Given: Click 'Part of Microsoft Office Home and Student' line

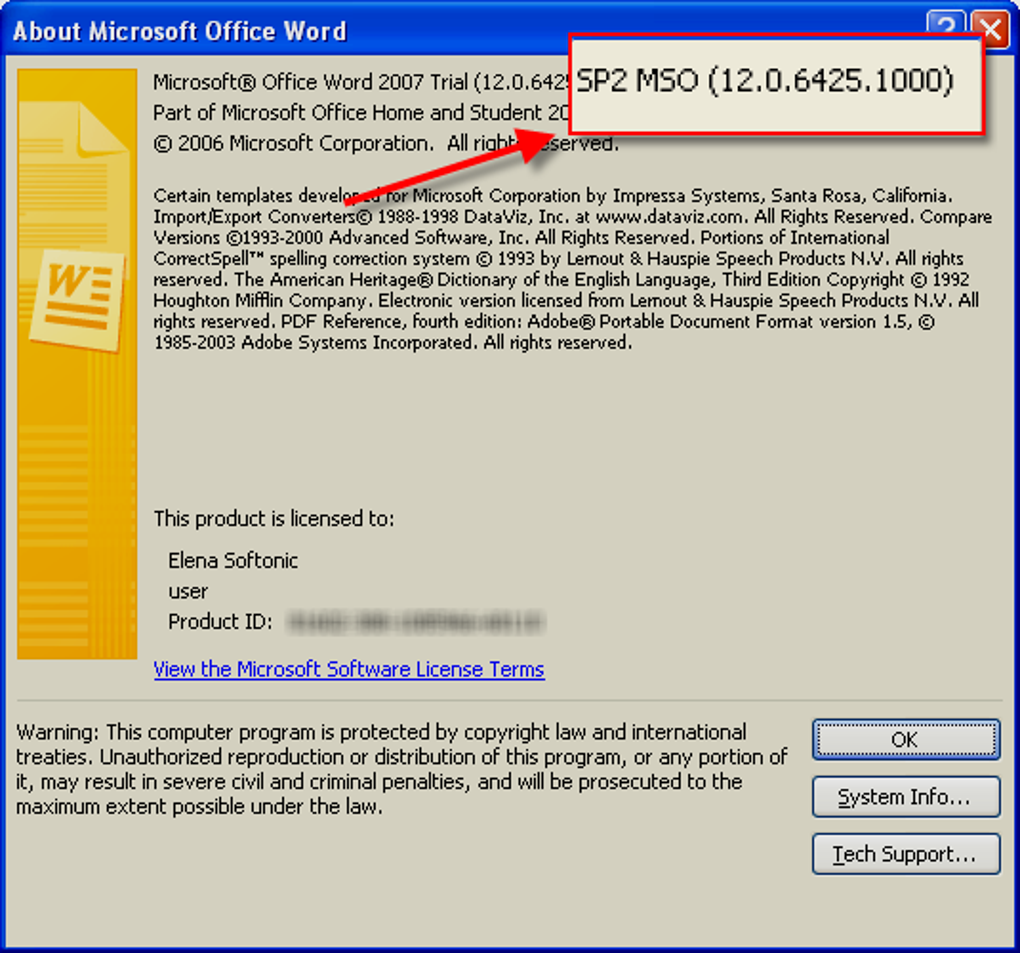Looking at the screenshot, I should tap(361, 113).
